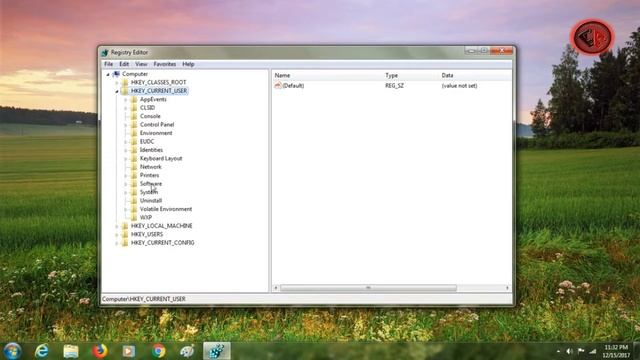Open the Help menu

188,64
